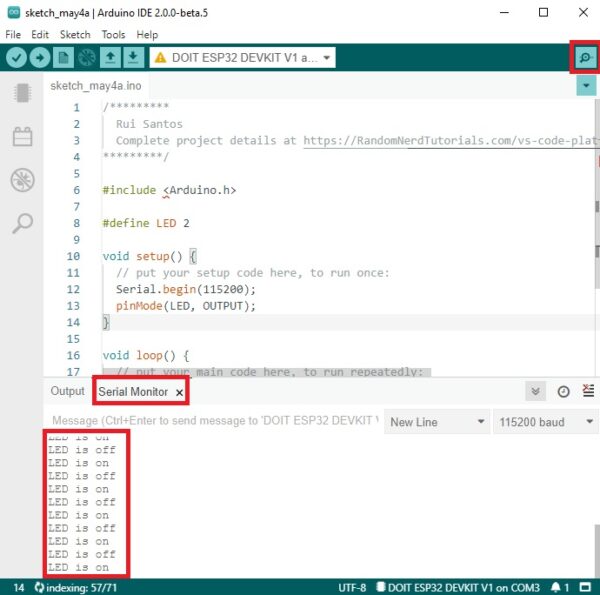Open the Library Manager sidebar icon
600x595 pixels.
click(21, 137)
